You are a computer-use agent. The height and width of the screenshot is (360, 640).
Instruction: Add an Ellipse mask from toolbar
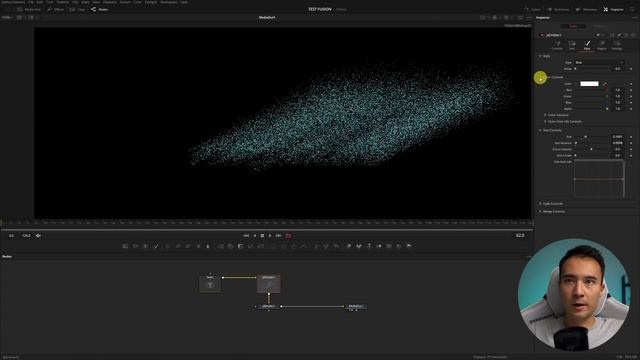[x=283, y=246]
